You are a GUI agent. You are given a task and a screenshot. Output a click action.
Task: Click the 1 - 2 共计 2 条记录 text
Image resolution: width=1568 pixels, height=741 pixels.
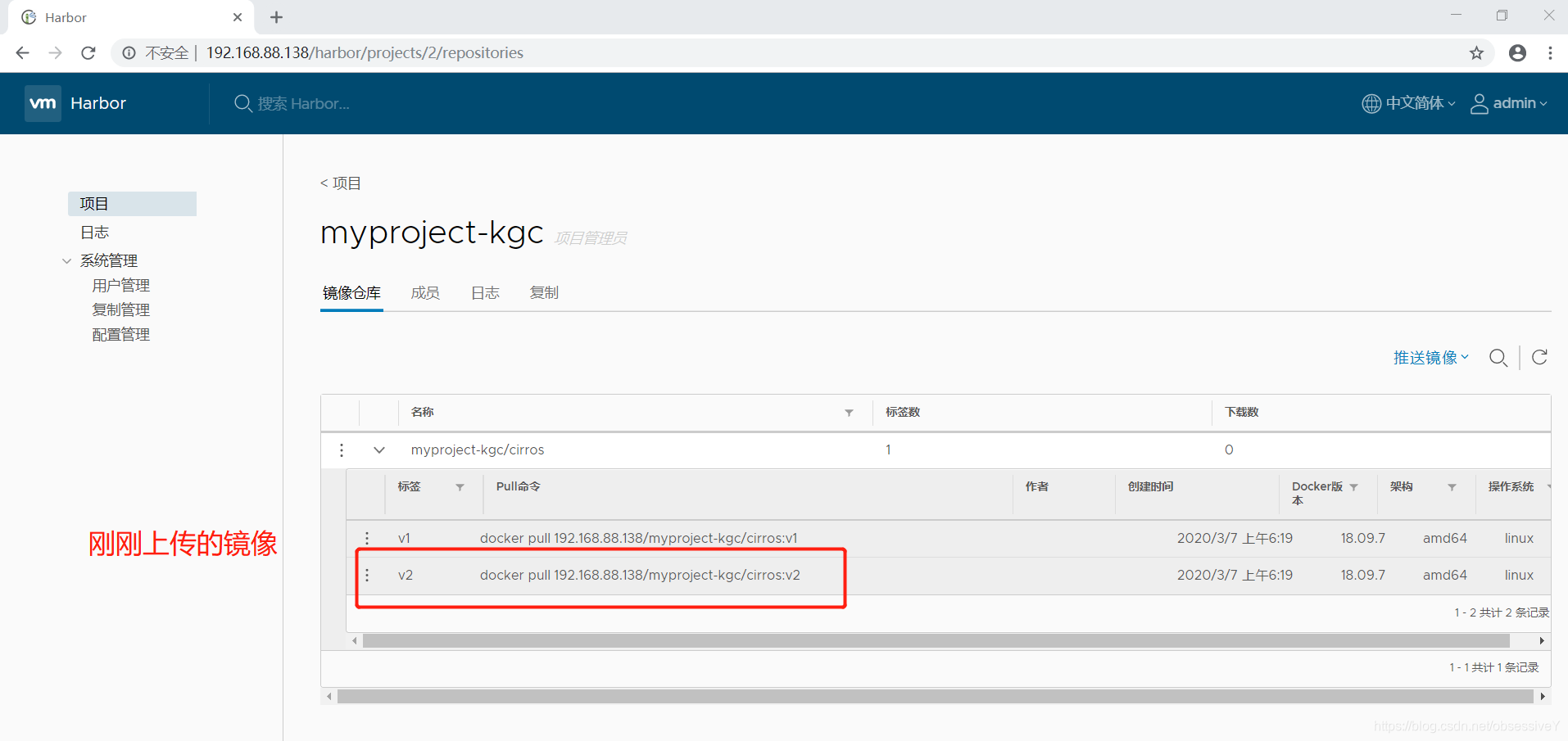click(1502, 612)
